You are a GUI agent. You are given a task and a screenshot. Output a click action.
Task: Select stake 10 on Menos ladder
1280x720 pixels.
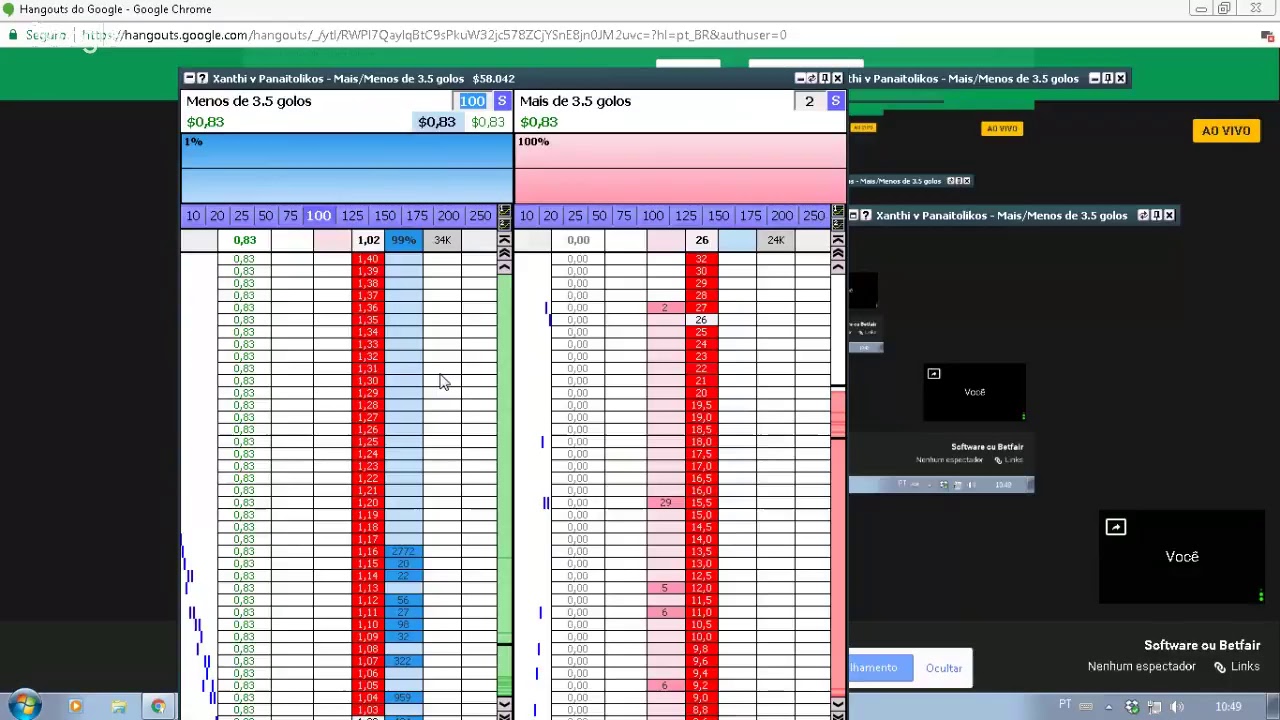point(193,216)
